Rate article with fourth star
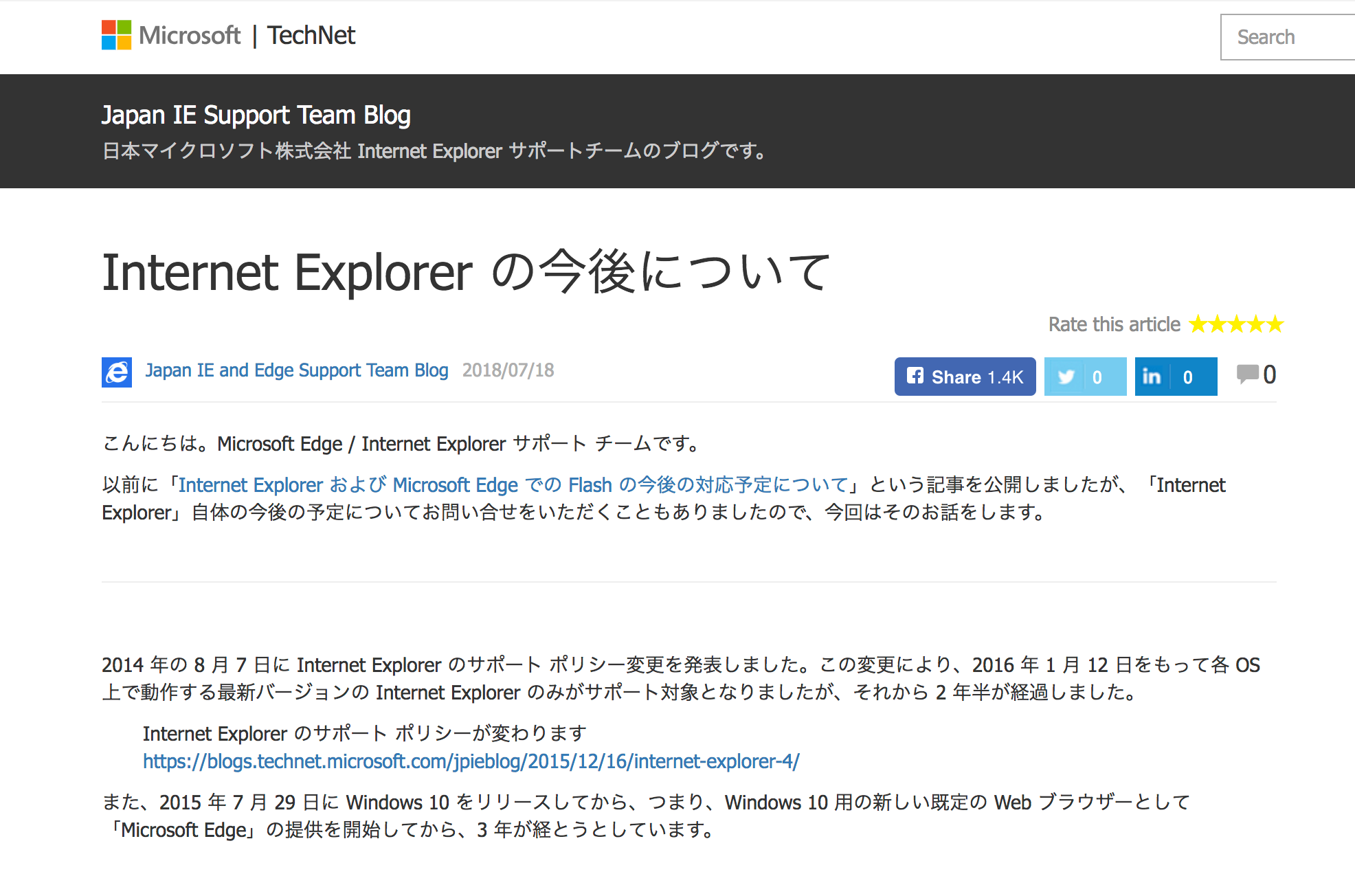 pyautogui.click(x=1256, y=324)
